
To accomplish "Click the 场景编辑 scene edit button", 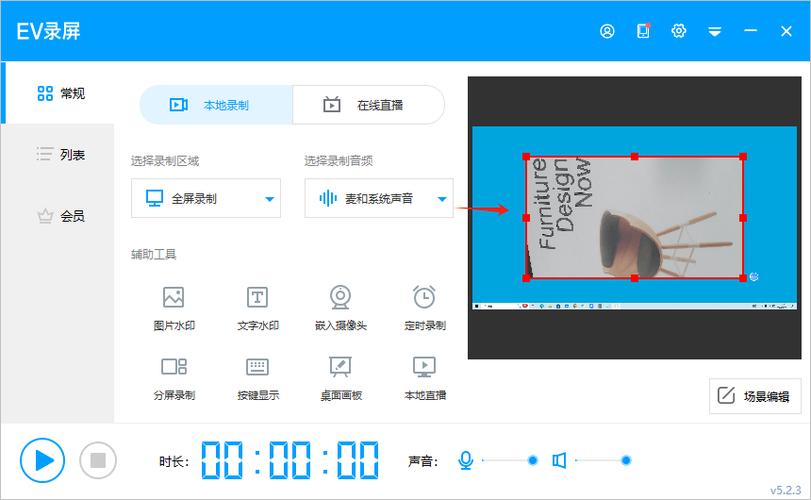I will coord(755,396).
